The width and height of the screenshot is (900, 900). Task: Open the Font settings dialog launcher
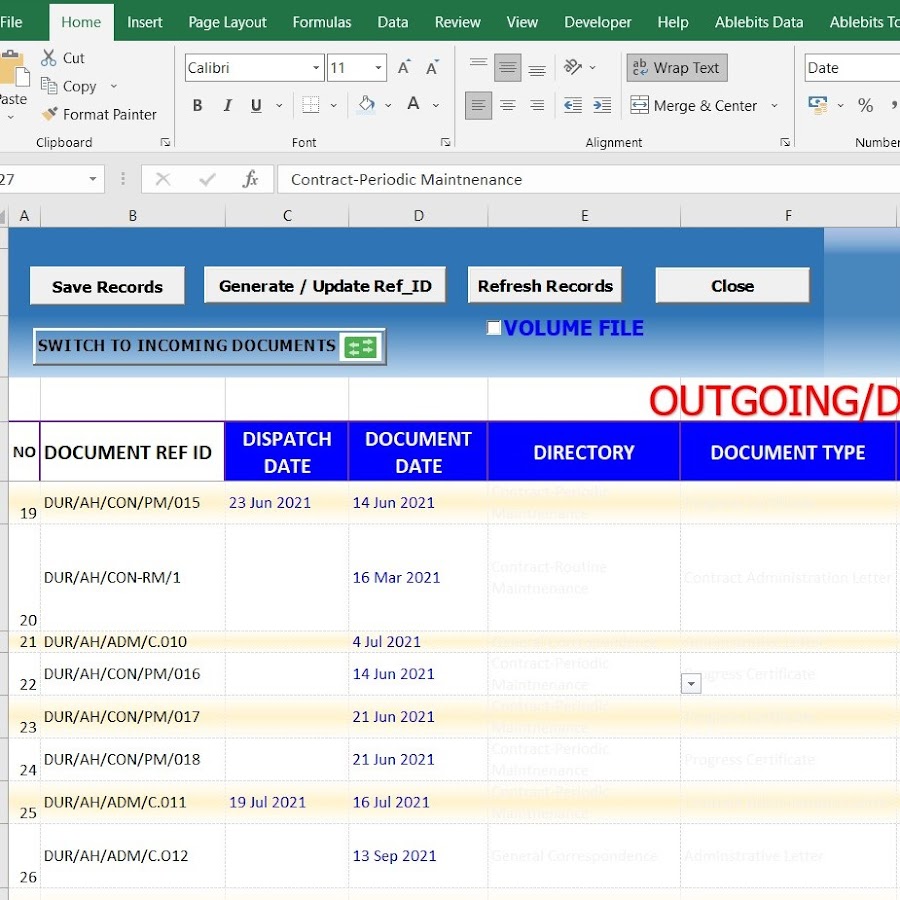click(445, 142)
